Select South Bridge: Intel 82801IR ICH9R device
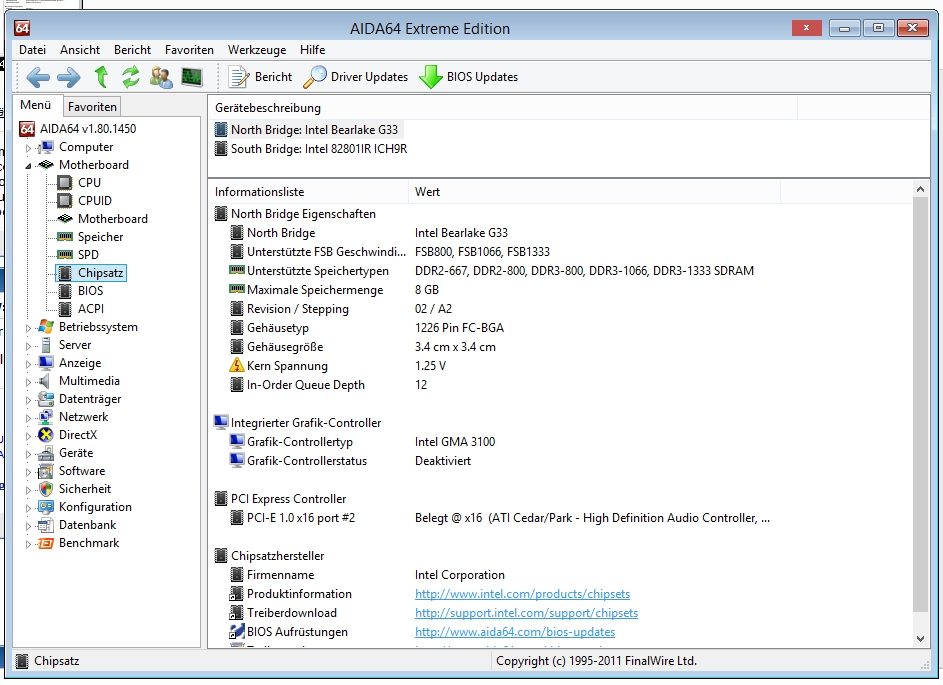Screen dimensions: 943x685 click(x=319, y=149)
